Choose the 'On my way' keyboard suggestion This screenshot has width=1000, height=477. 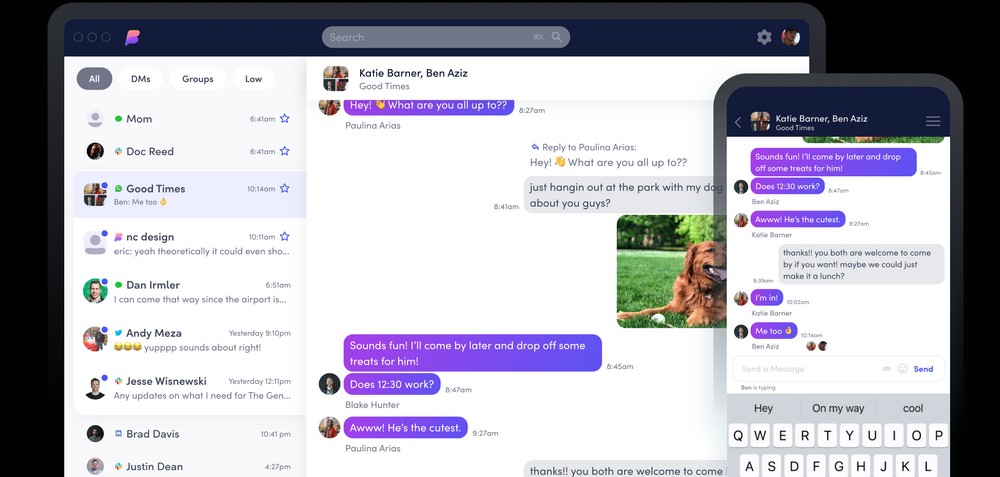[838, 408]
